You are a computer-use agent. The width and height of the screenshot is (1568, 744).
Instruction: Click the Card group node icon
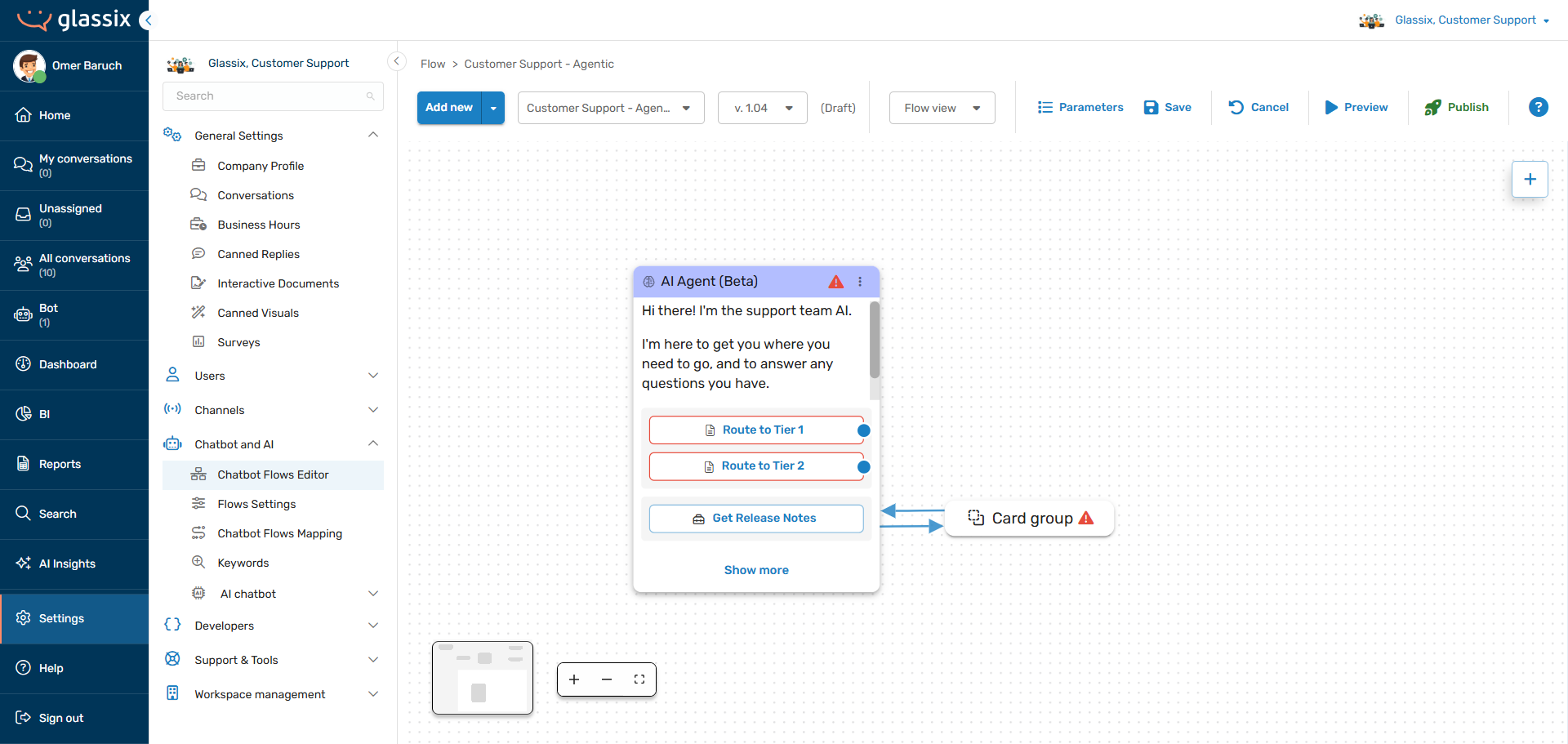coord(976,518)
